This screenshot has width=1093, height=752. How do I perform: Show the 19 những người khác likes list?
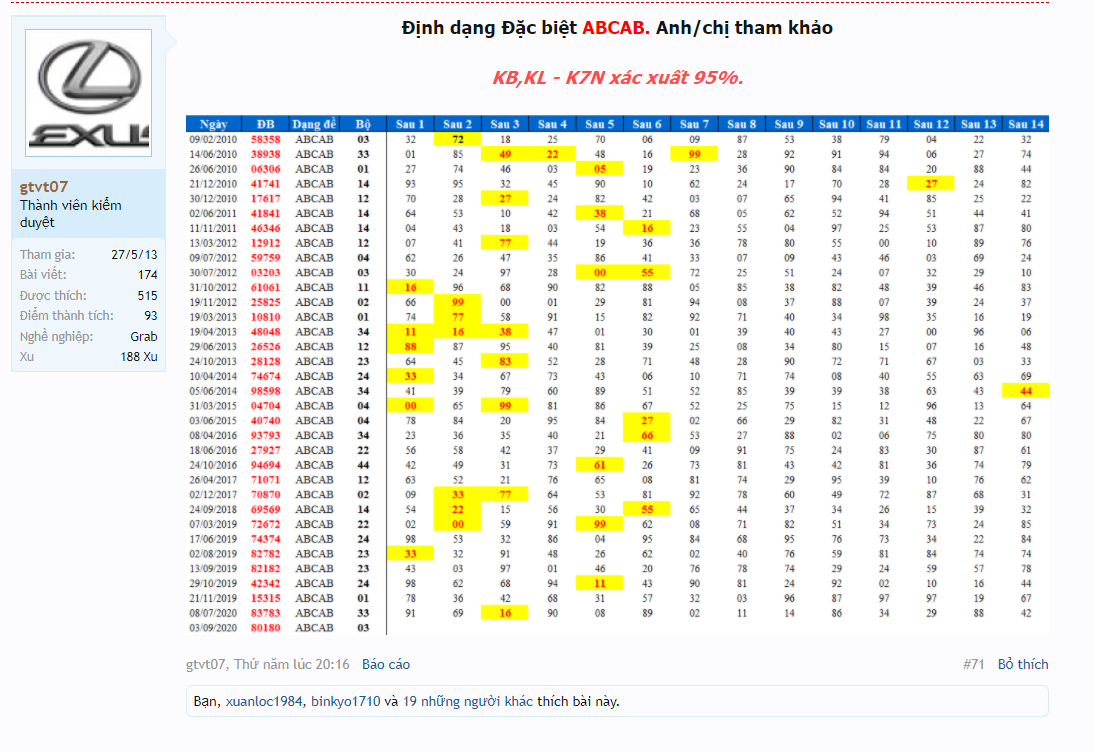point(467,701)
